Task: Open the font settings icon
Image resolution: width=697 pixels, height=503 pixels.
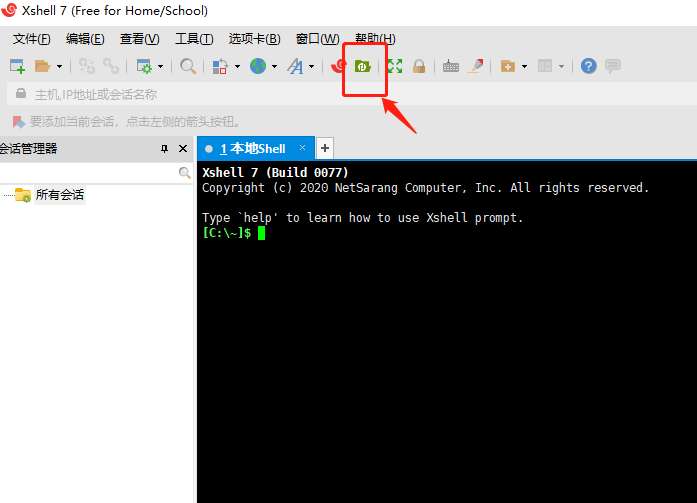Action: point(295,66)
